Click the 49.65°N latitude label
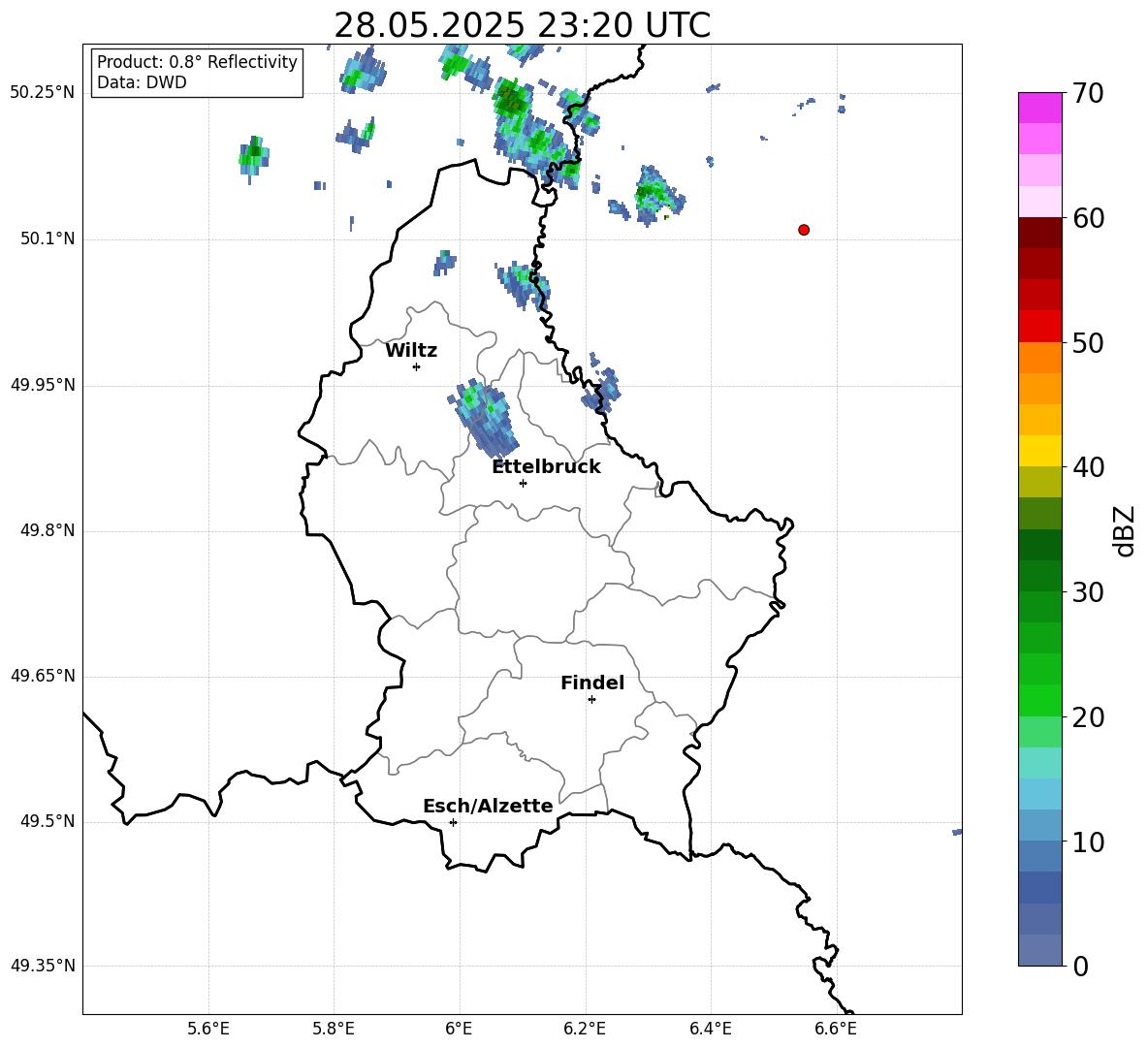The width and height of the screenshot is (1148, 1048). tap(43, 676)
